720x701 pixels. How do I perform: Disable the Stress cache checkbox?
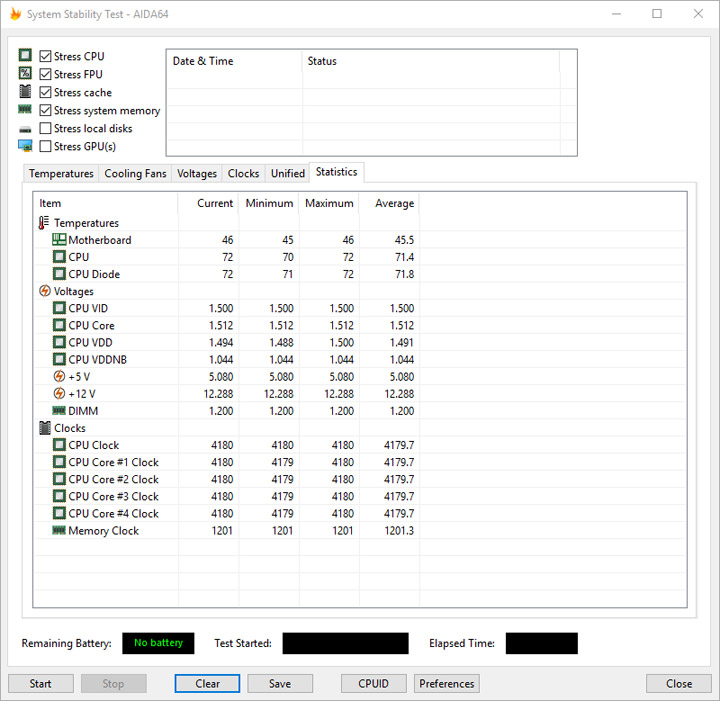(x=45, y=92)
